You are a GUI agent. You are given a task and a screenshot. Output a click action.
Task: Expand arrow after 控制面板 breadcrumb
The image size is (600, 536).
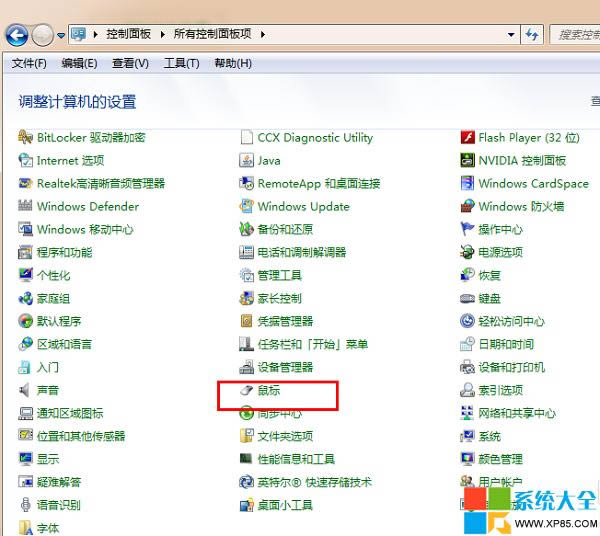(163, 34)
